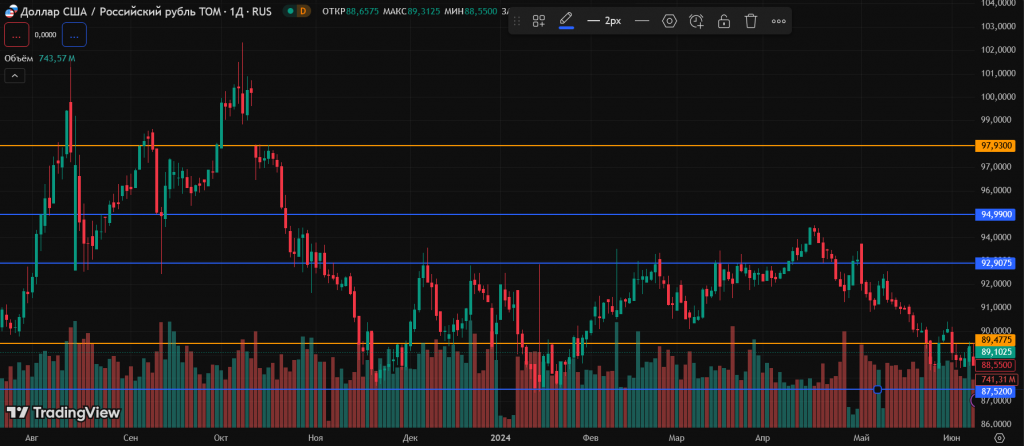Open chart settings gear at bottom right

999,438
